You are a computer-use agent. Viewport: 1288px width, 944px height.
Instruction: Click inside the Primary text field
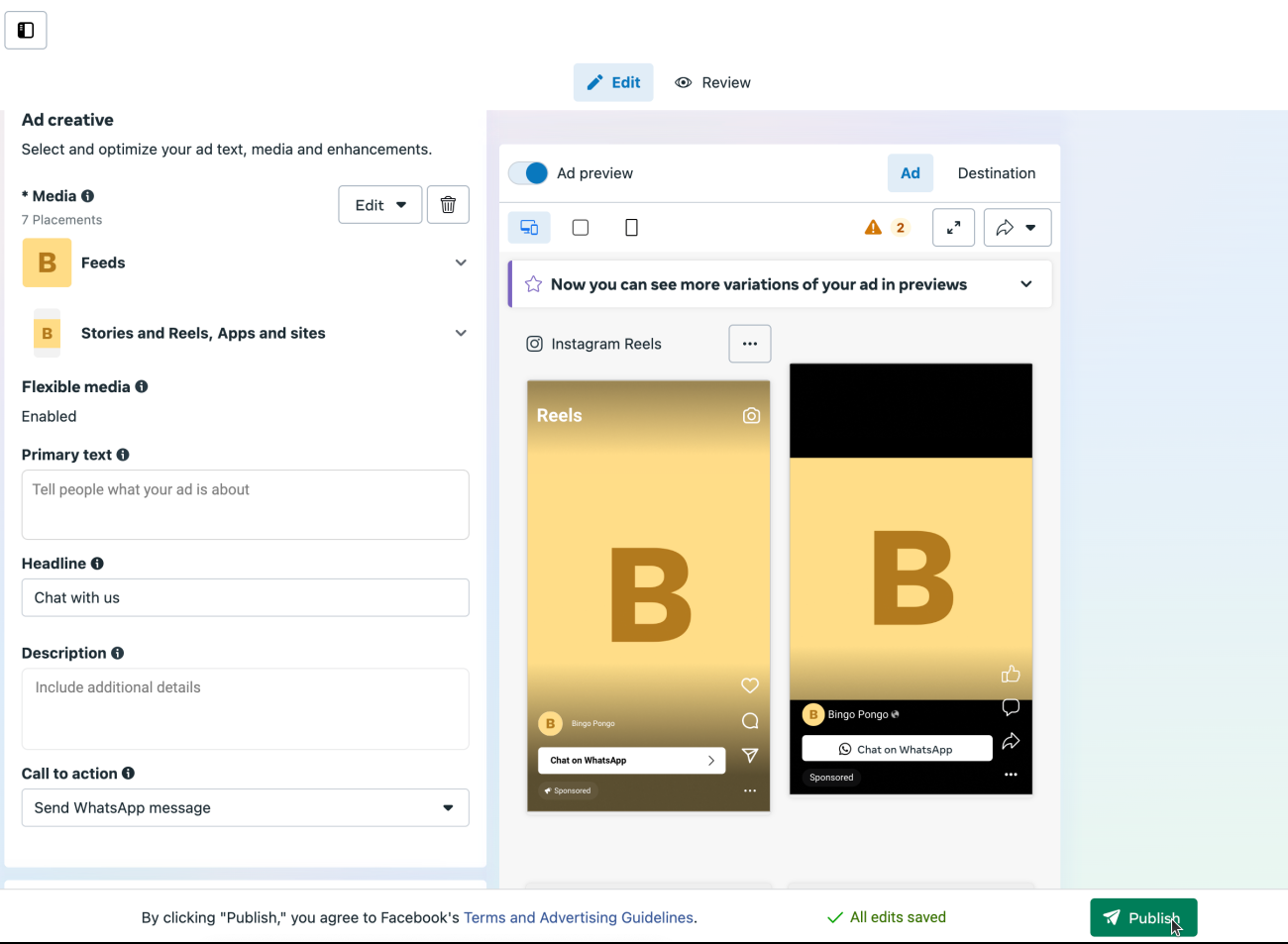[246, 505]
